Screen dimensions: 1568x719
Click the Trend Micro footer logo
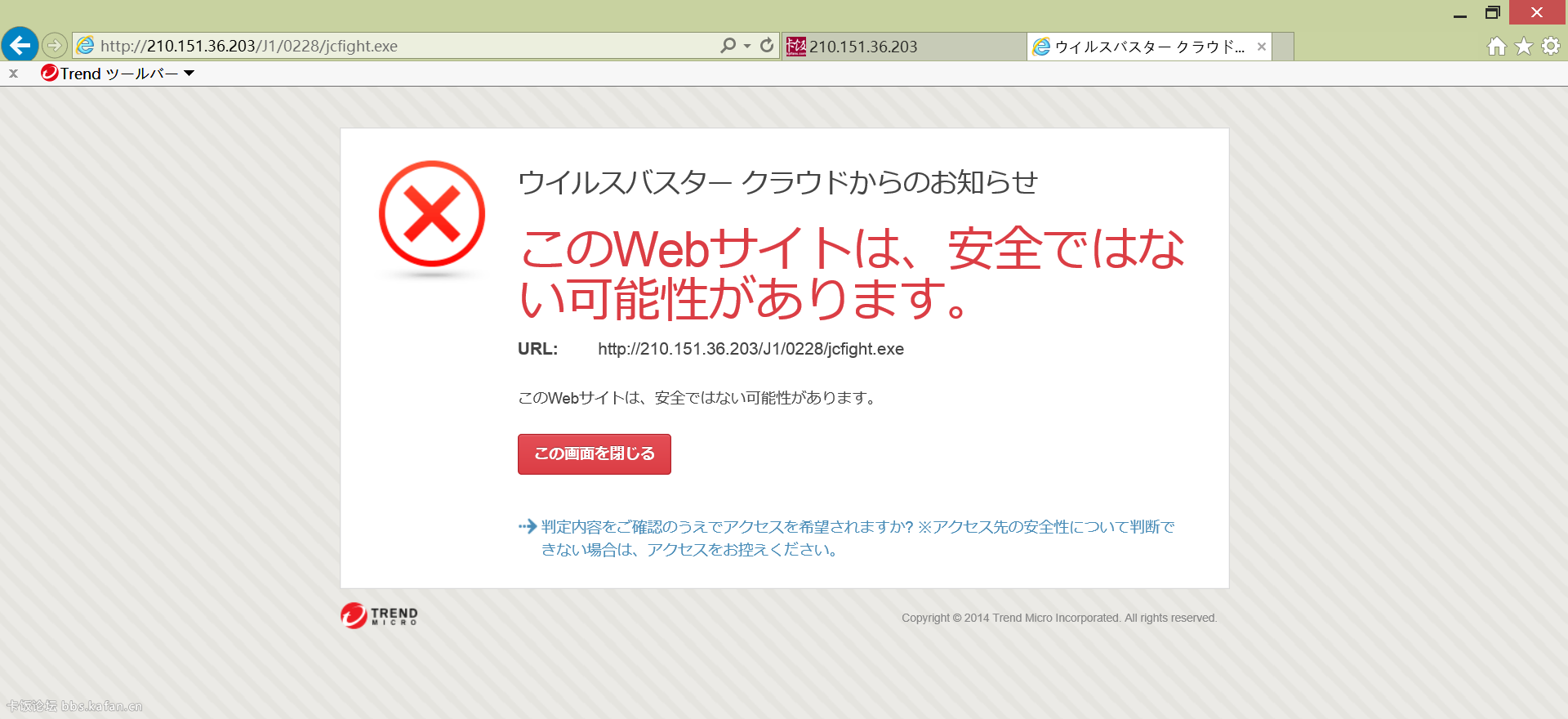point(380,615)
